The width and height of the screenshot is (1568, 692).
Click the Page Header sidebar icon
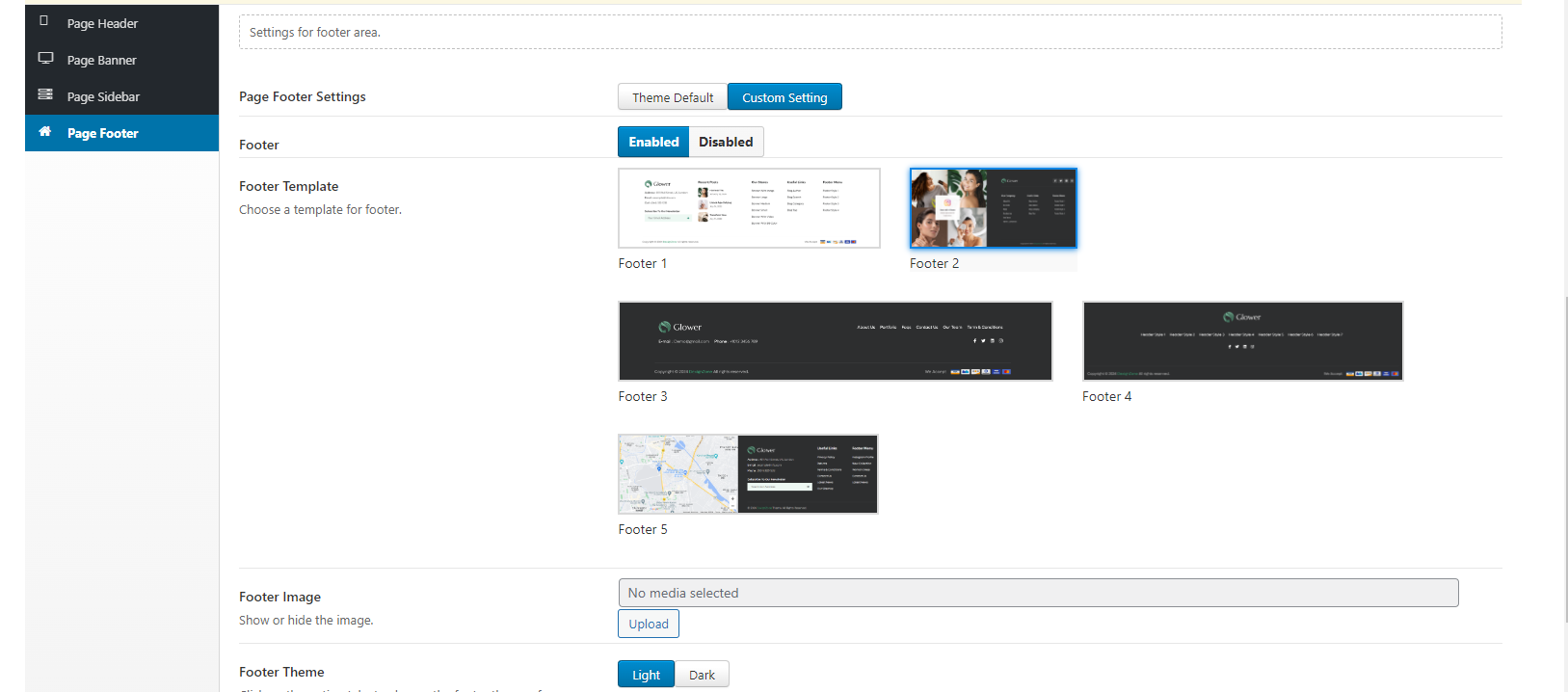pos(44,21)
